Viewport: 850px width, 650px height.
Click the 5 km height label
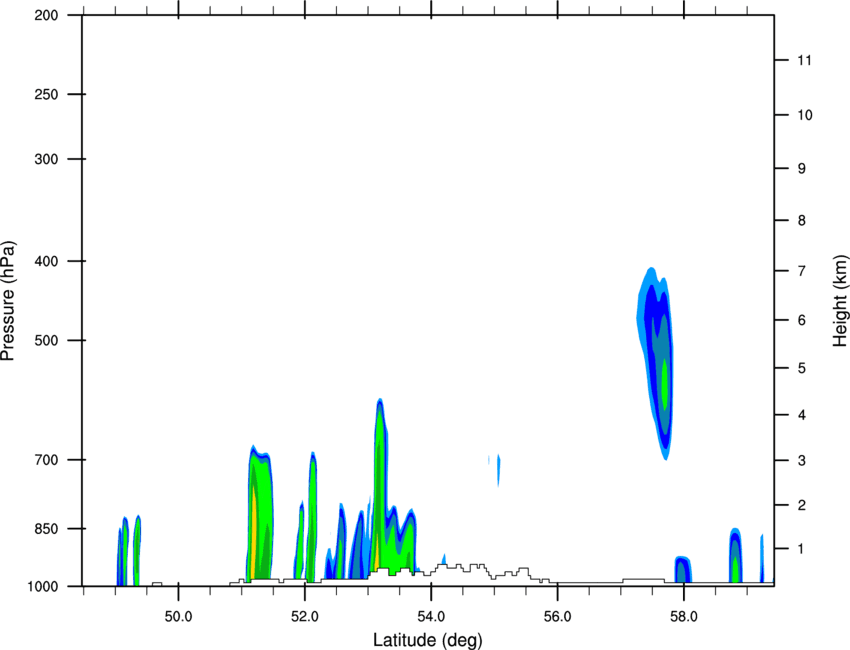(802, 368)
